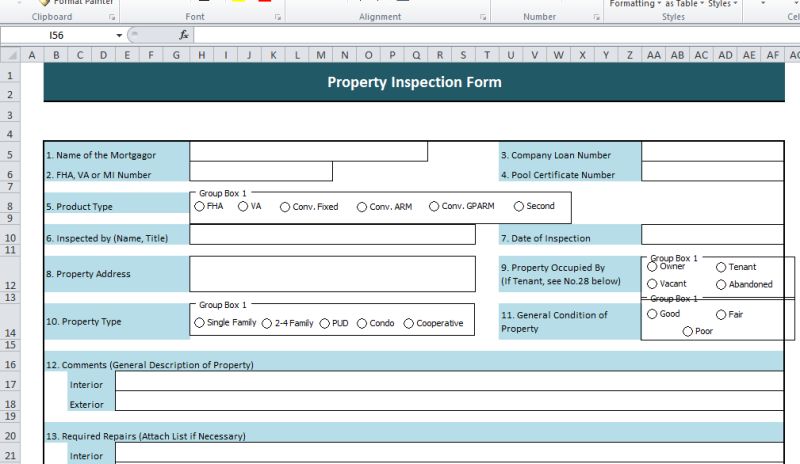
Task: Click the '10. Property Type' label
Action: (x=84, y=322)
